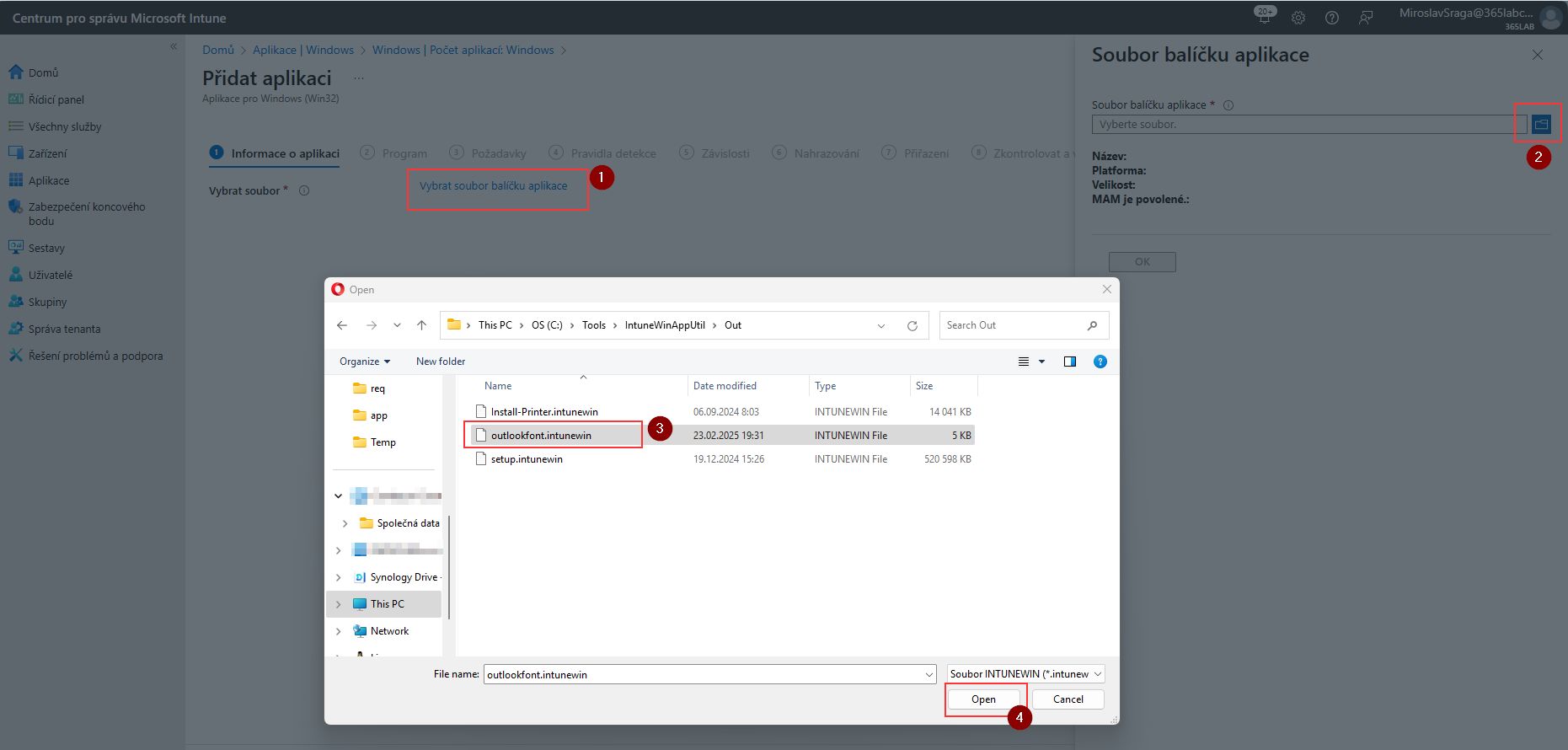The height and width of the screenshot is (750, 1568).
Task: Select the Program step tab
Action: point(393,153)
